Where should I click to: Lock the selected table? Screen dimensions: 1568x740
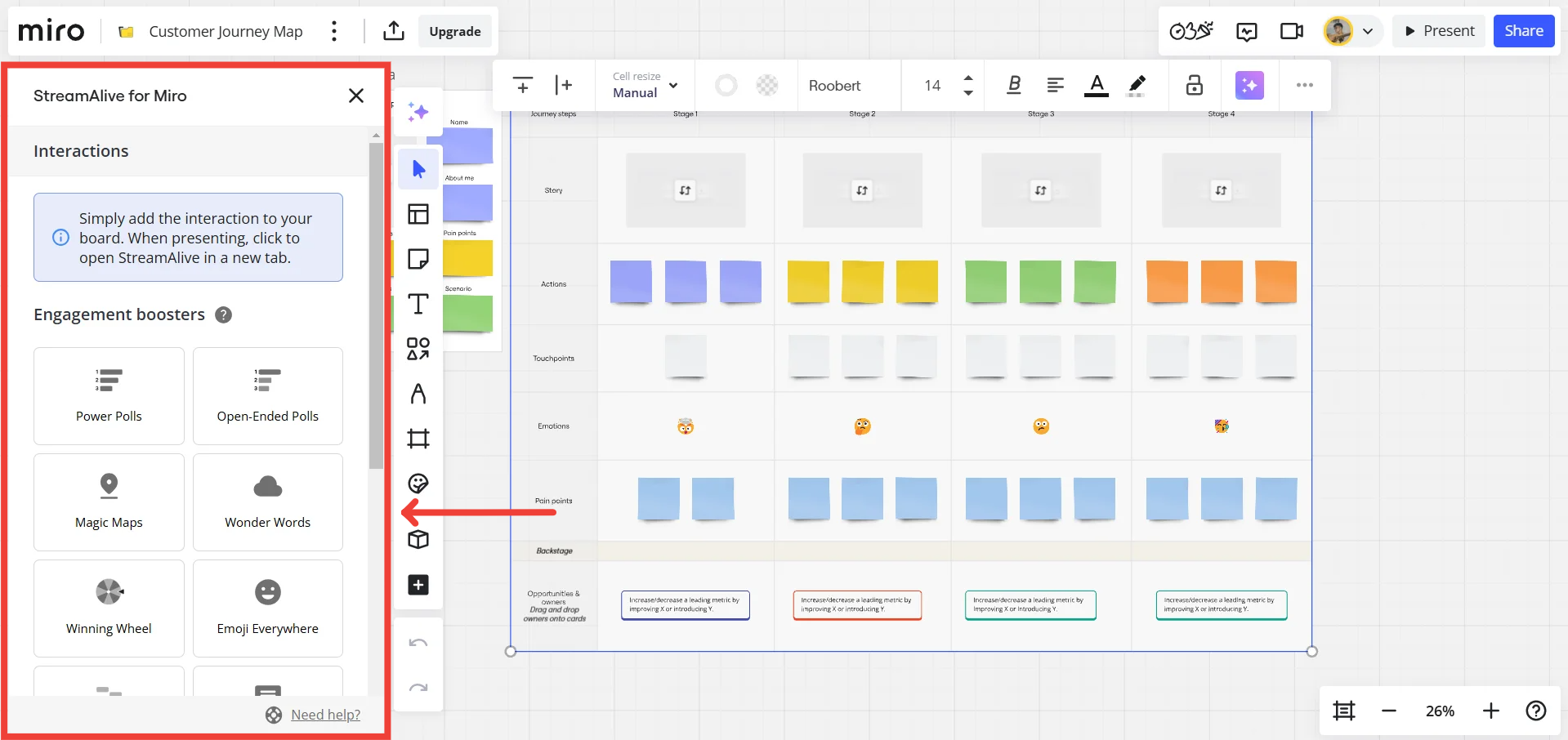1195,85
